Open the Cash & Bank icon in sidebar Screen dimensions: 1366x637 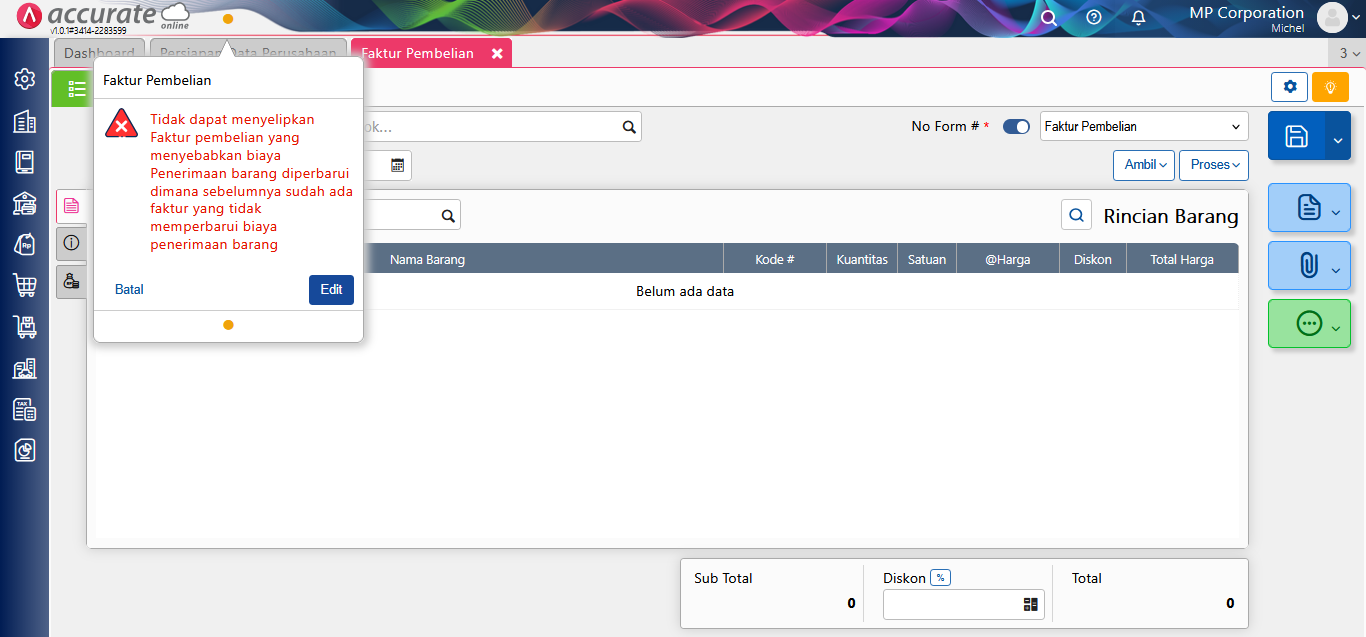click(x=25, y=203)
